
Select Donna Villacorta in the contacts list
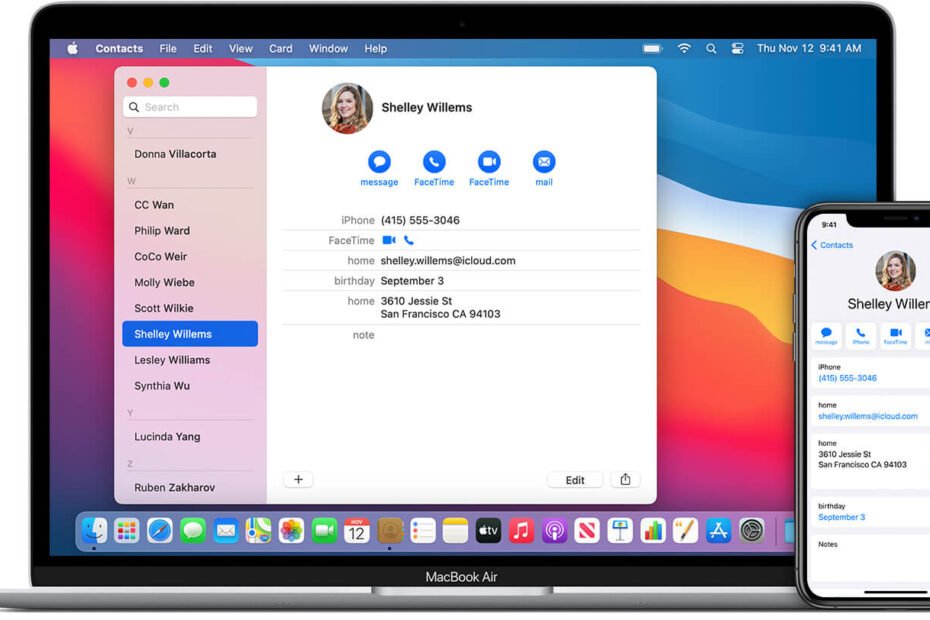click(x=190, y=154)
